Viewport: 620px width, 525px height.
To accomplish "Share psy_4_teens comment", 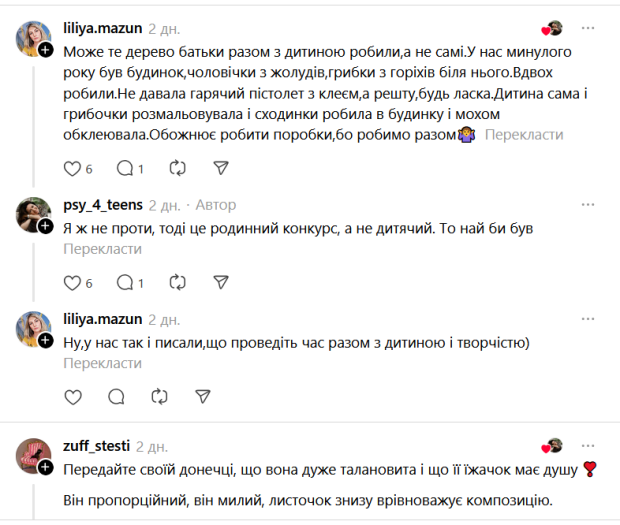I will pyautogui.click(x=221, y=282).
